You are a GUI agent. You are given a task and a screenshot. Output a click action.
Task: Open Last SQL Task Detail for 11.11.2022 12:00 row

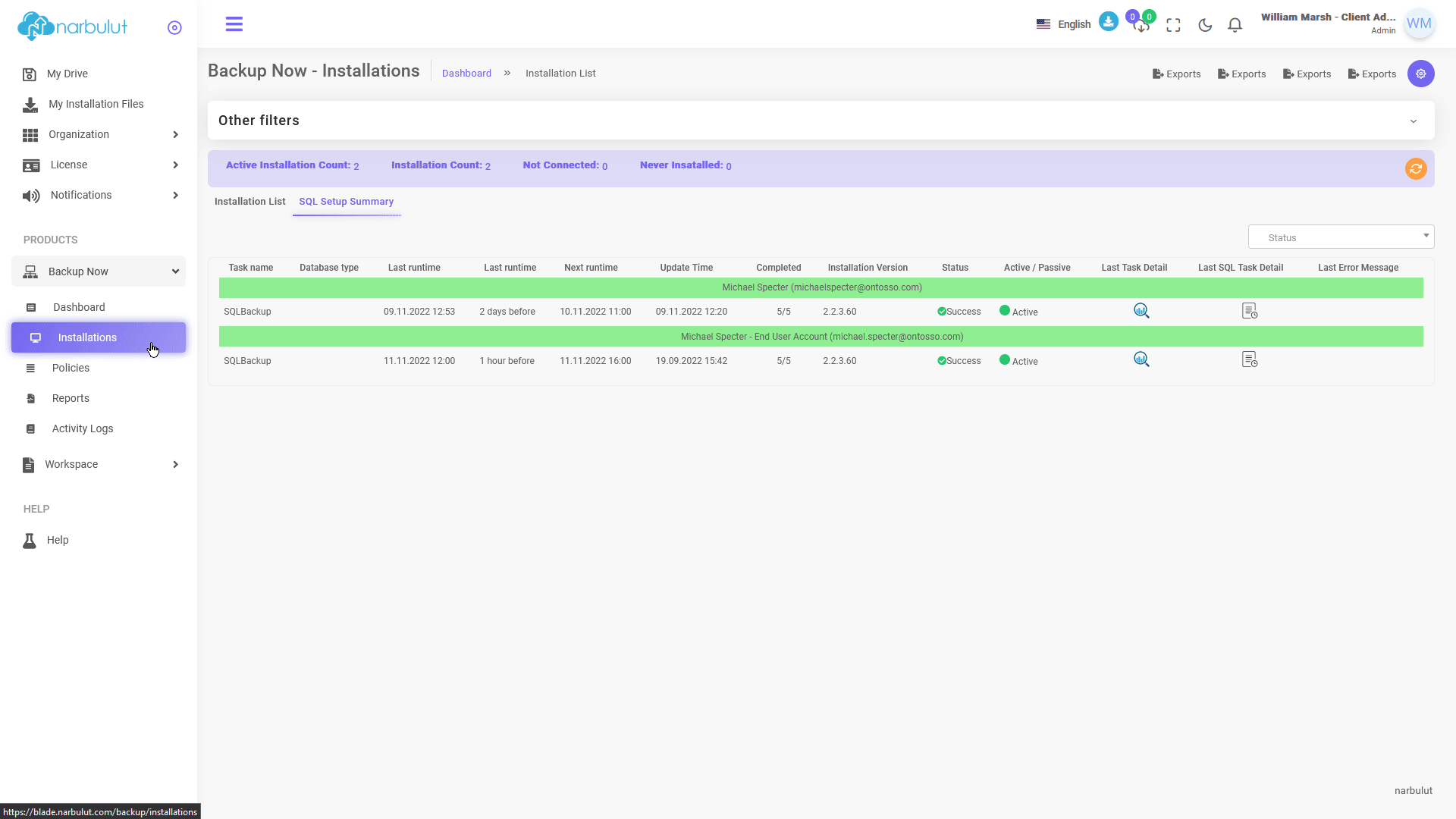pos(1250,359)
